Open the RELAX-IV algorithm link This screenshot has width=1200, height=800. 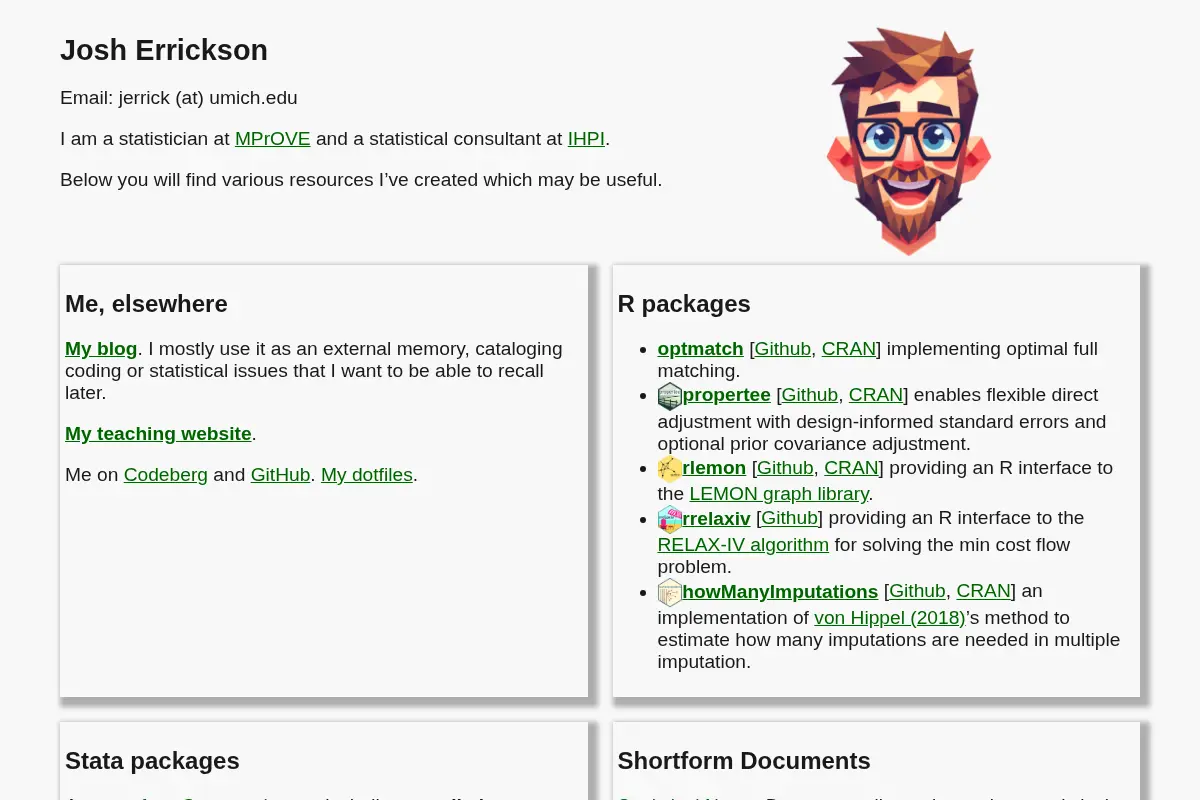coord(743,545)
